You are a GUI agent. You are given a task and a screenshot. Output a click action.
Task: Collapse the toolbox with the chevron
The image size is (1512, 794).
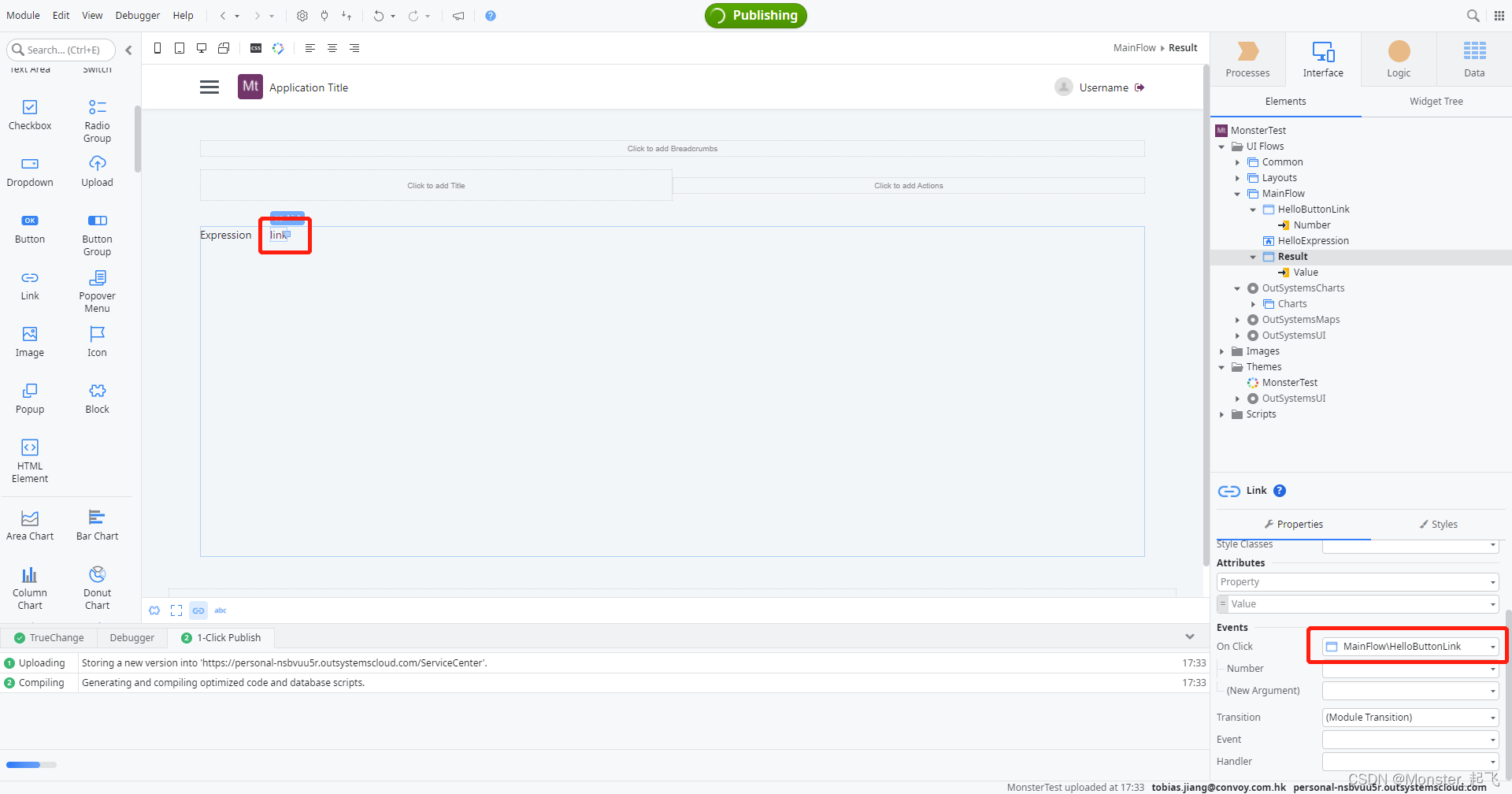coord(128,50)
